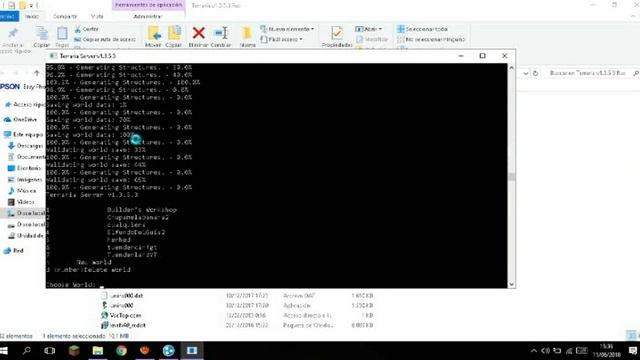Click the taskbar clock and date
Image resolution: width=640 pixels, height=360 pixels.
pyautogui.click(x=607, y=351)
